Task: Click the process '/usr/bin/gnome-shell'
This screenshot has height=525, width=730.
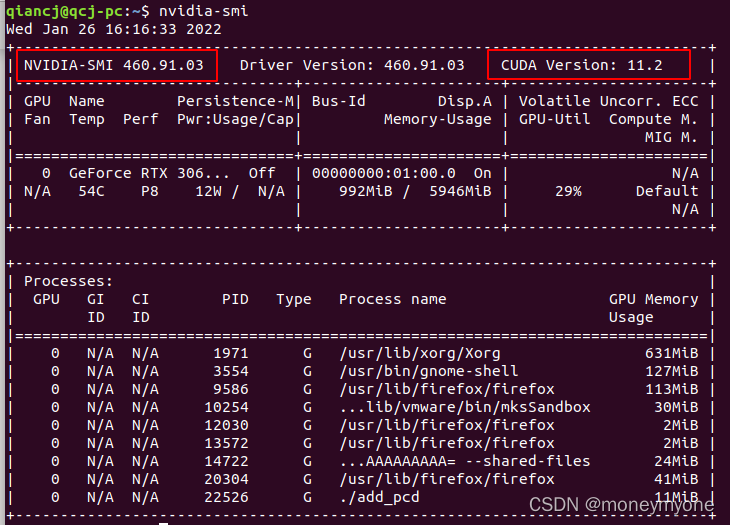Action: 428,371
